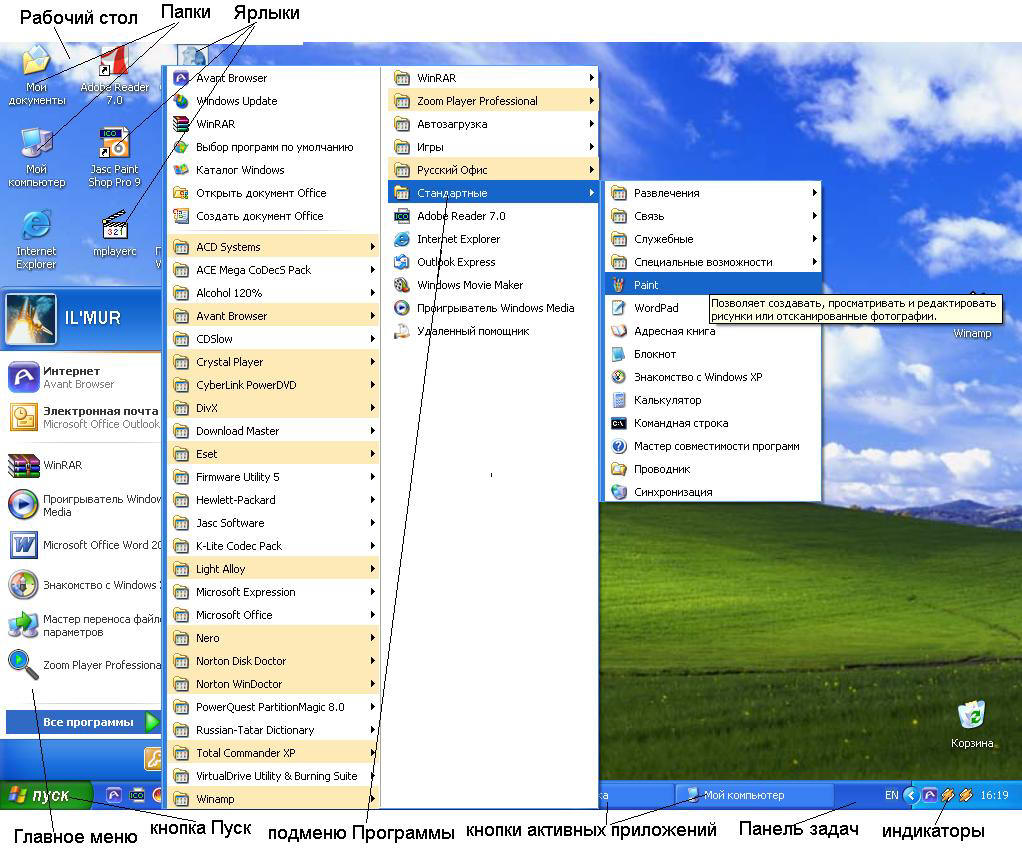Click the Проигрыватель Windows Media icon in submenu

pos(402,308)
